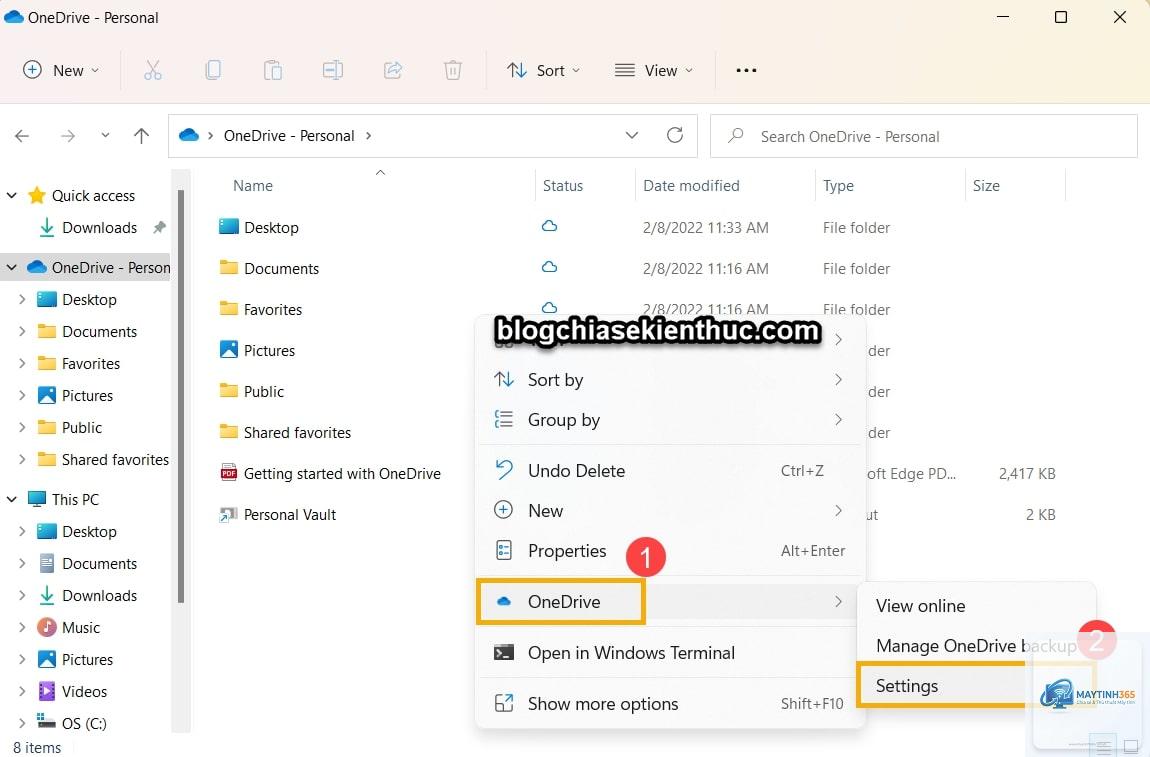Select the Shared favorites folder row
Viewport: 1150px width, 757px height.
tap(297, 433)
